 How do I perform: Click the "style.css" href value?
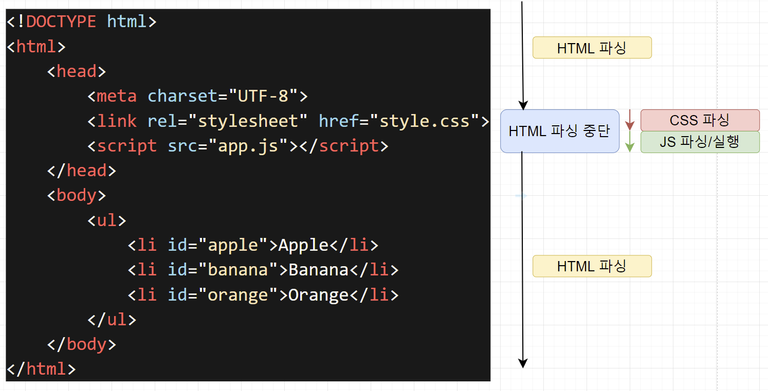424,121
